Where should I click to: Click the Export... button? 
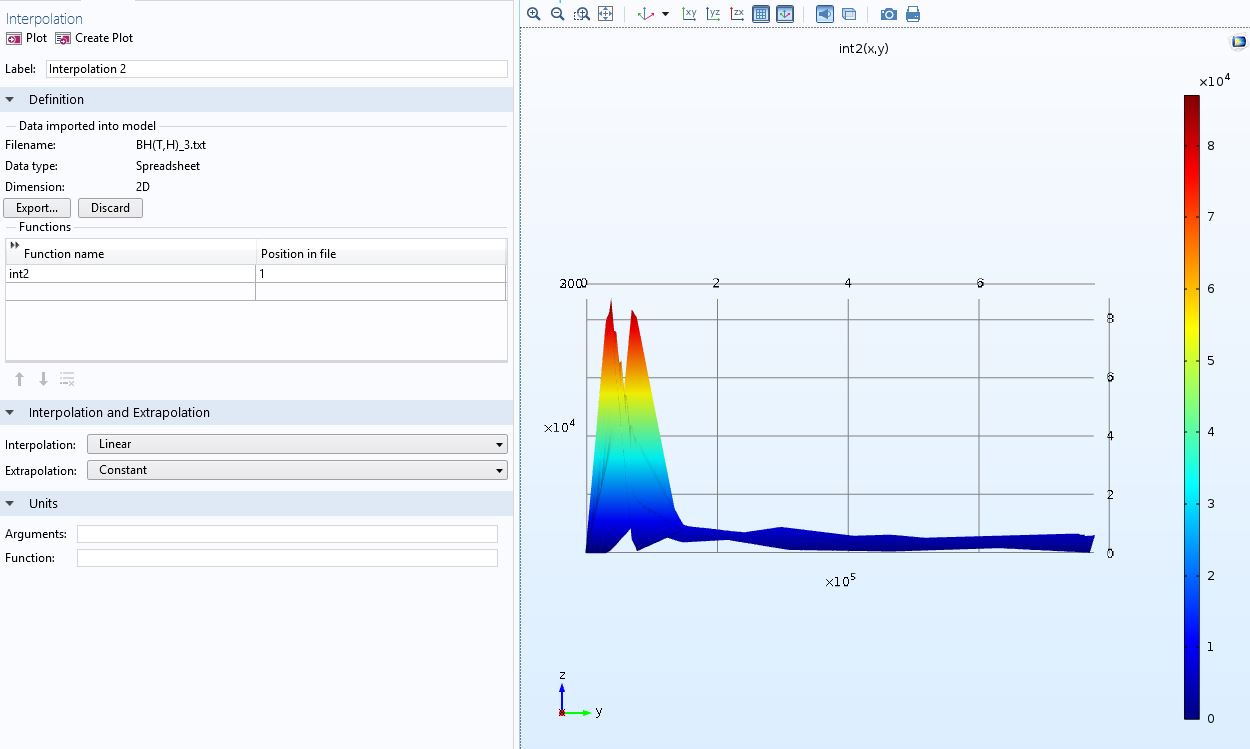(x=37, y=208)
